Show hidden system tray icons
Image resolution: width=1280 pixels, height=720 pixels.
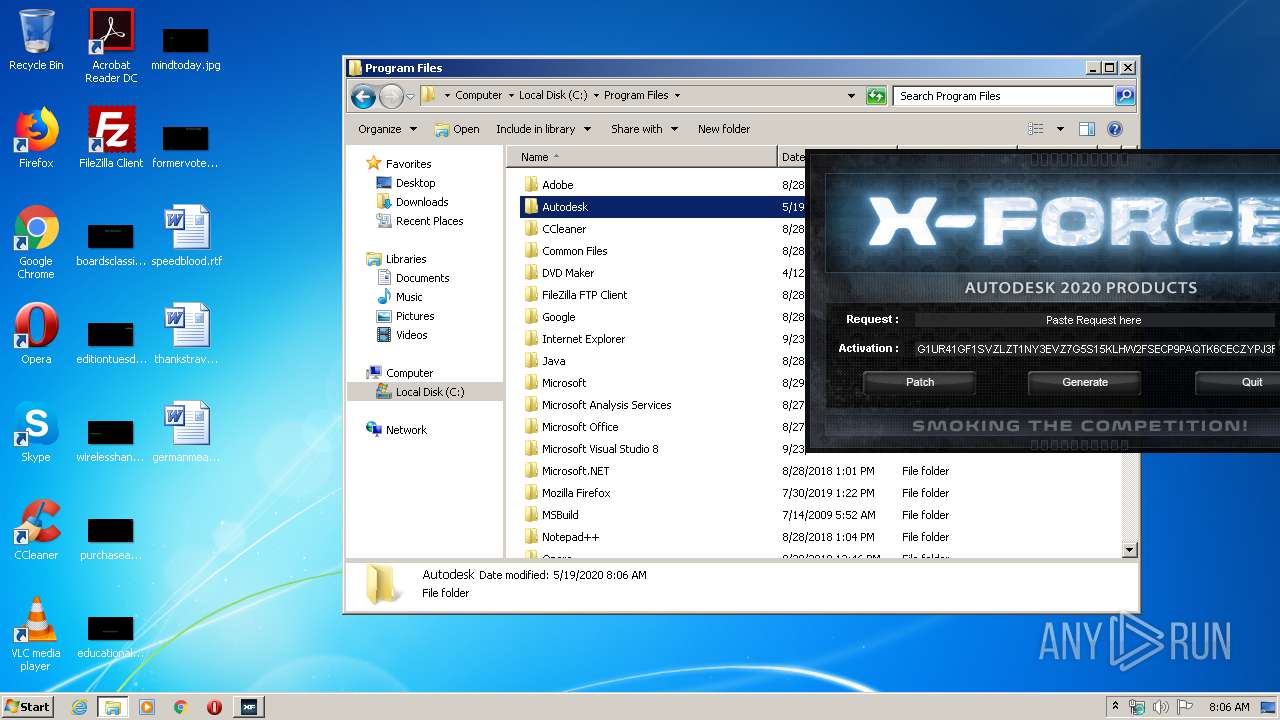tap(1115, 707)
